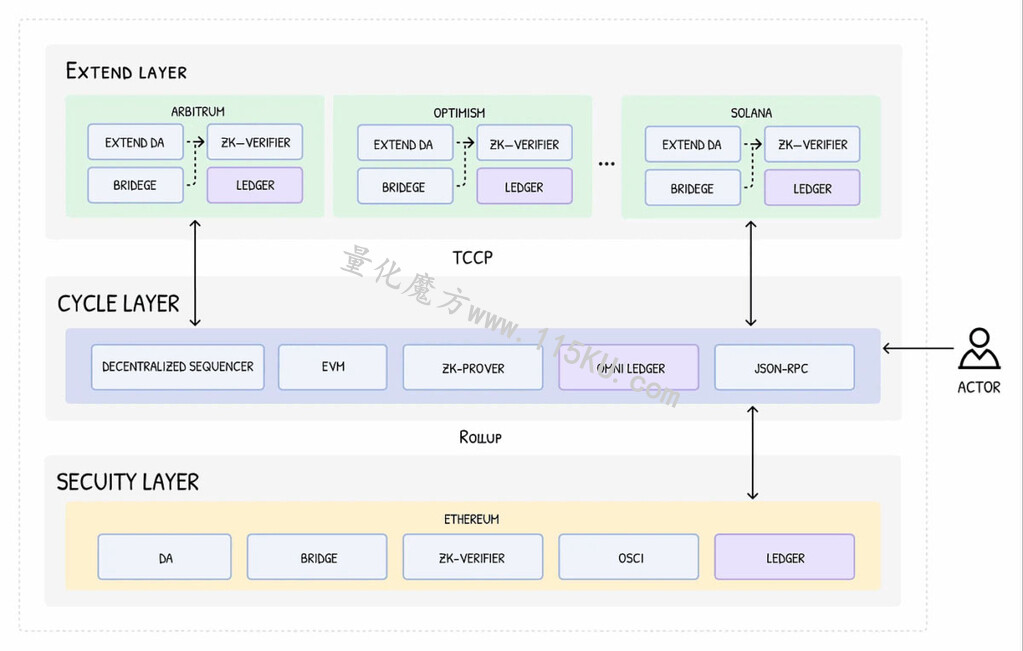
Task: Select the Decentralized Sequencer box
Action: [177, 367]
